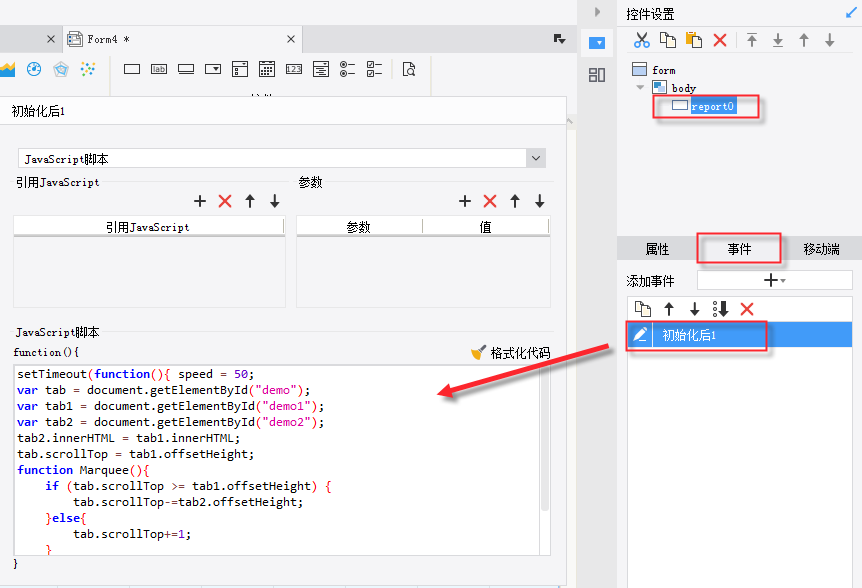
Task: Delete selected widget with red X icon
Action: pyautogui.click(x=720, y=40)
